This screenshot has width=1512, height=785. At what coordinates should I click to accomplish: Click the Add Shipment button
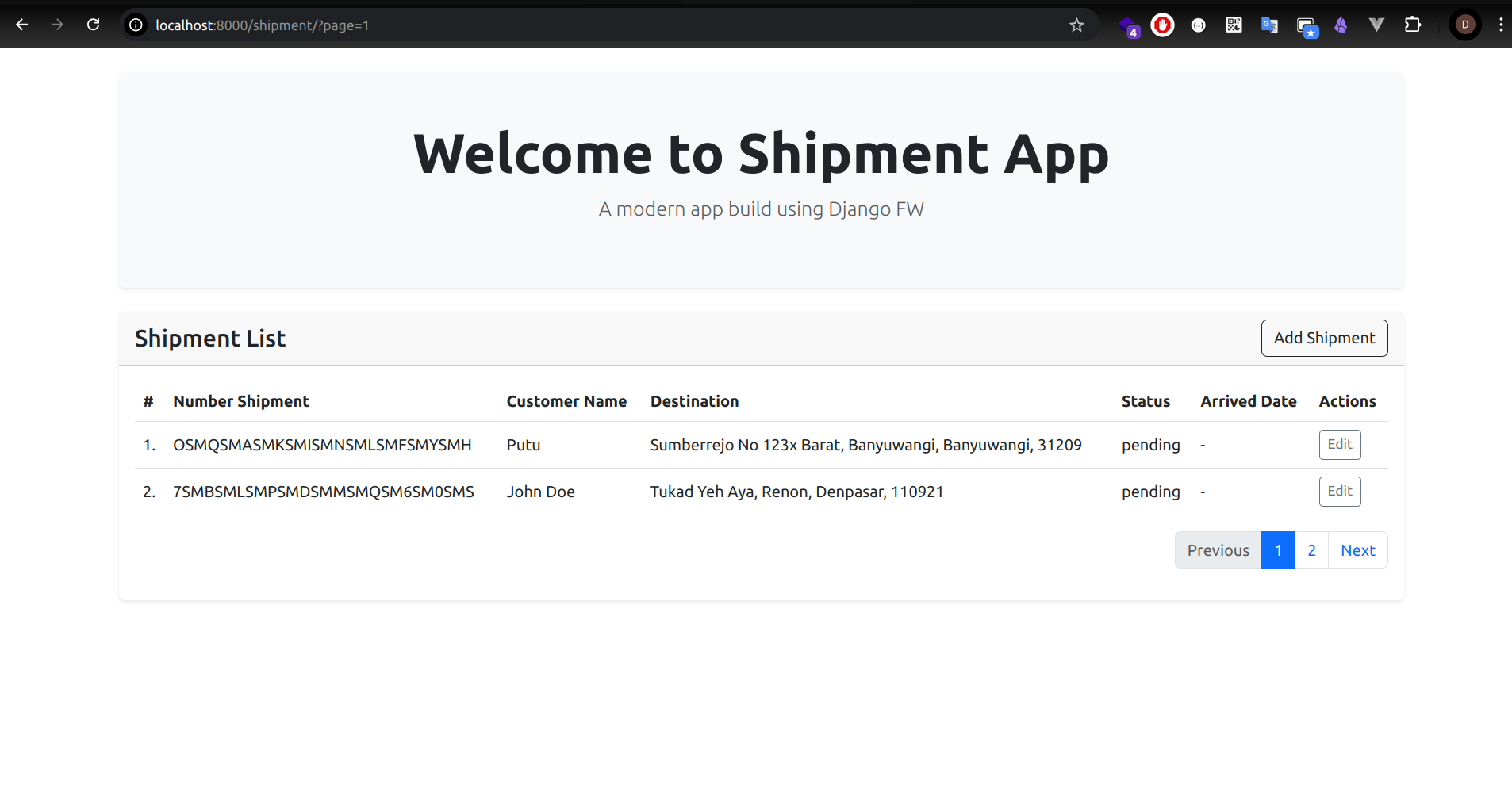(x=1323, y=338)
